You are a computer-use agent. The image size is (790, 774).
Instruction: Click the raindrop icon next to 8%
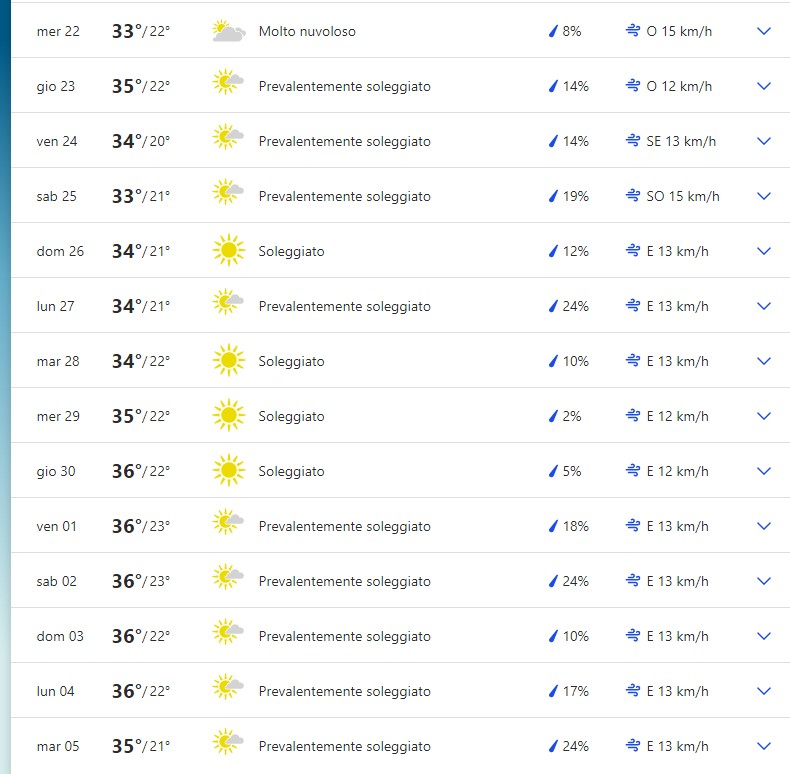click(x=552, y=32)
